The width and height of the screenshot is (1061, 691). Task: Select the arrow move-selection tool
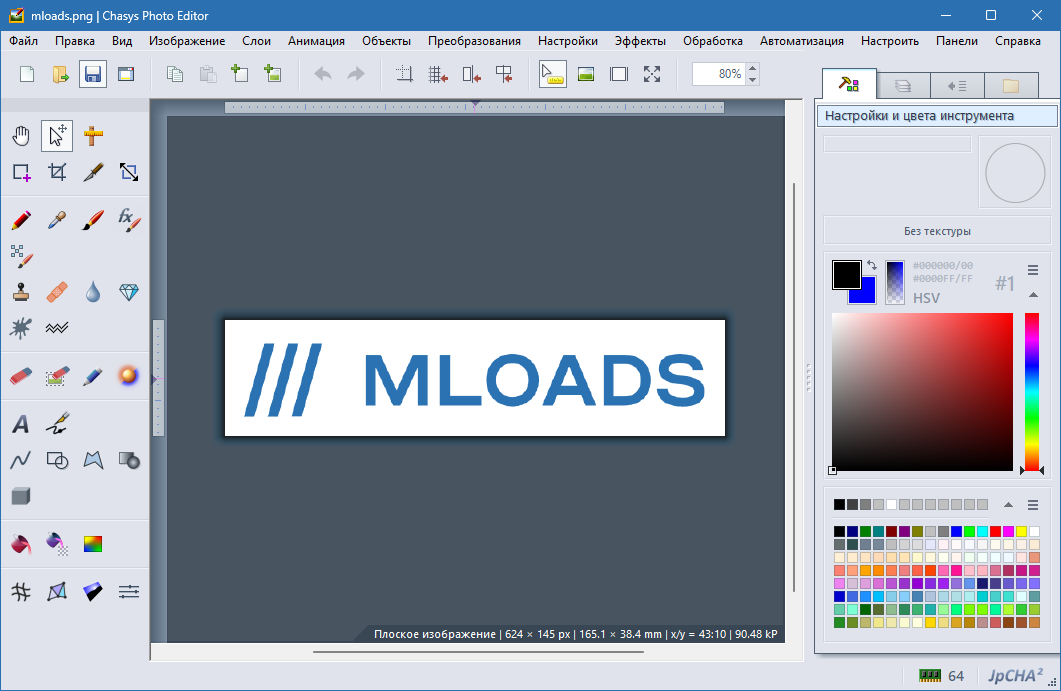[x=57, y=136]
